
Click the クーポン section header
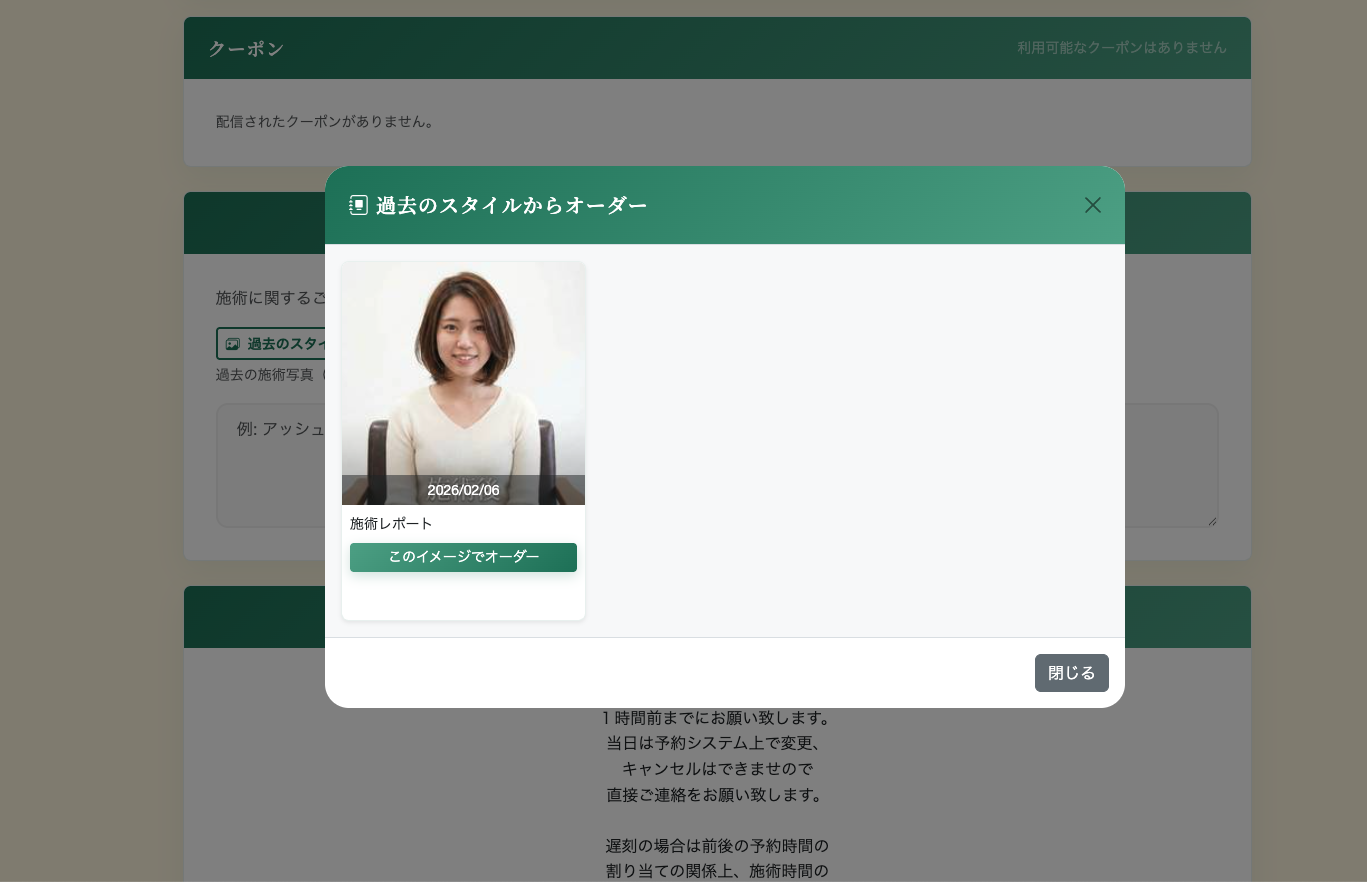pos(246,49)
